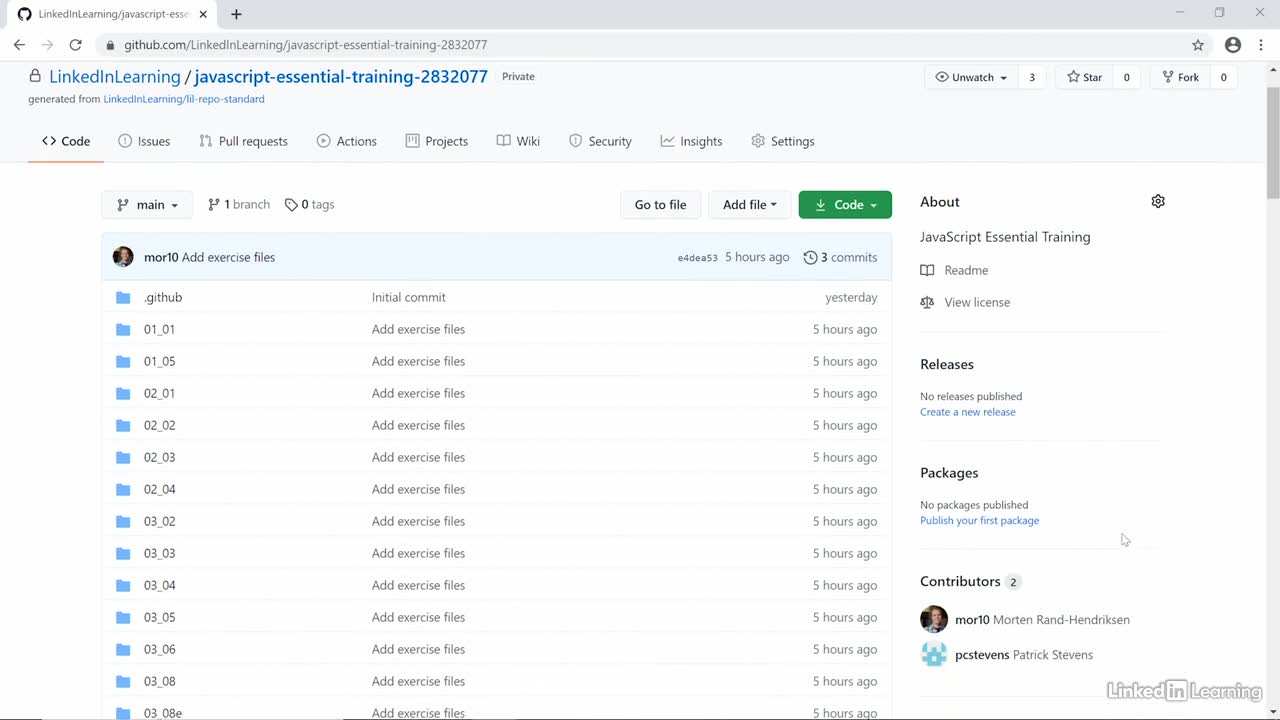Screen dimensions: 1280x720
Task: Open the Settings tab
Action: click(783, 141)
